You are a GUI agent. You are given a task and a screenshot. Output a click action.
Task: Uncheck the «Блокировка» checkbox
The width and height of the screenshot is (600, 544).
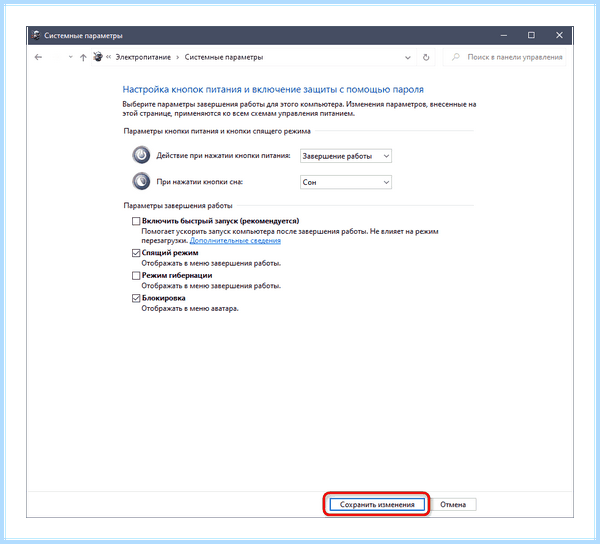[x=136, y=298]
